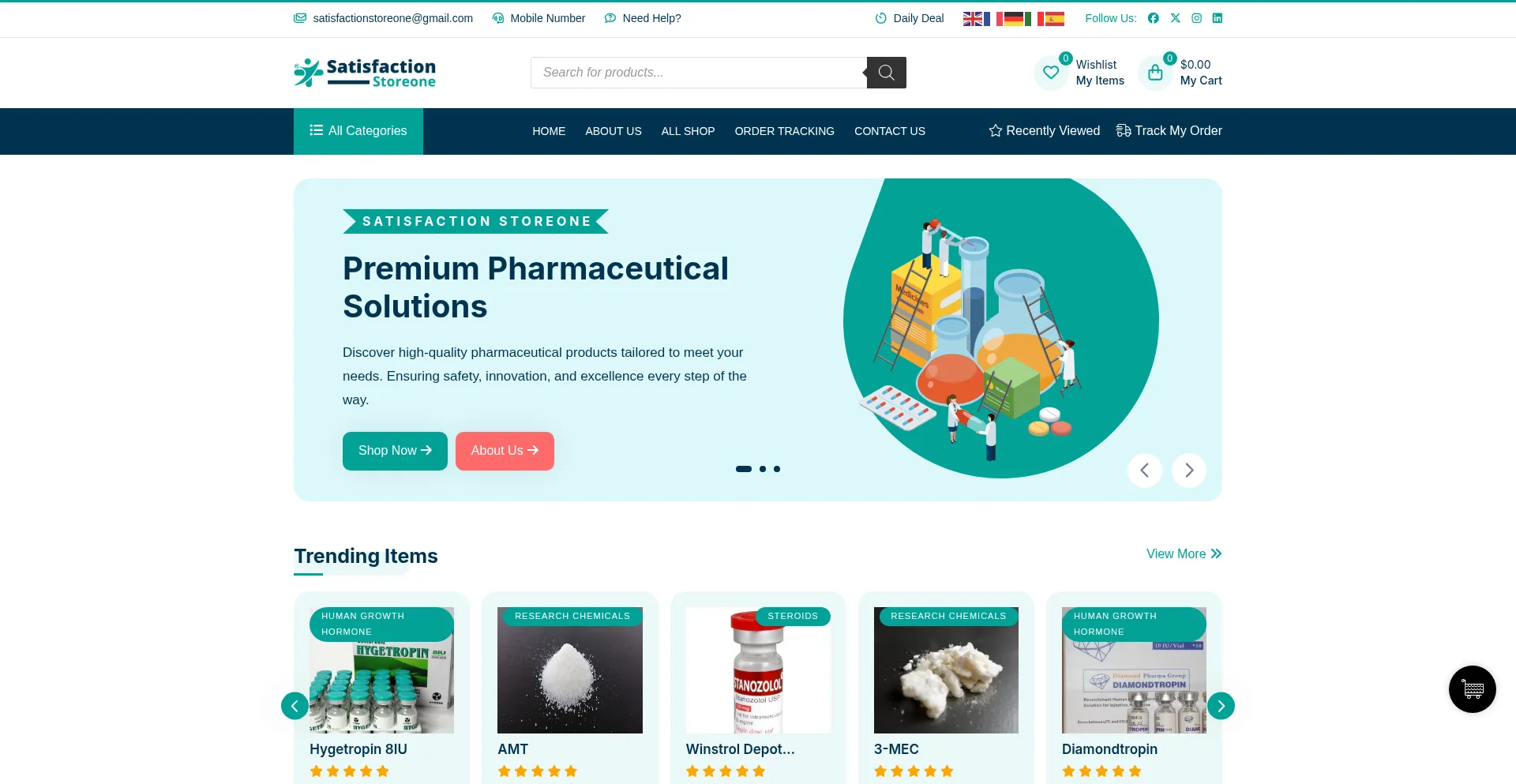Open the floating black cart button
The image size is (1516, 784).
(1473, 689)
